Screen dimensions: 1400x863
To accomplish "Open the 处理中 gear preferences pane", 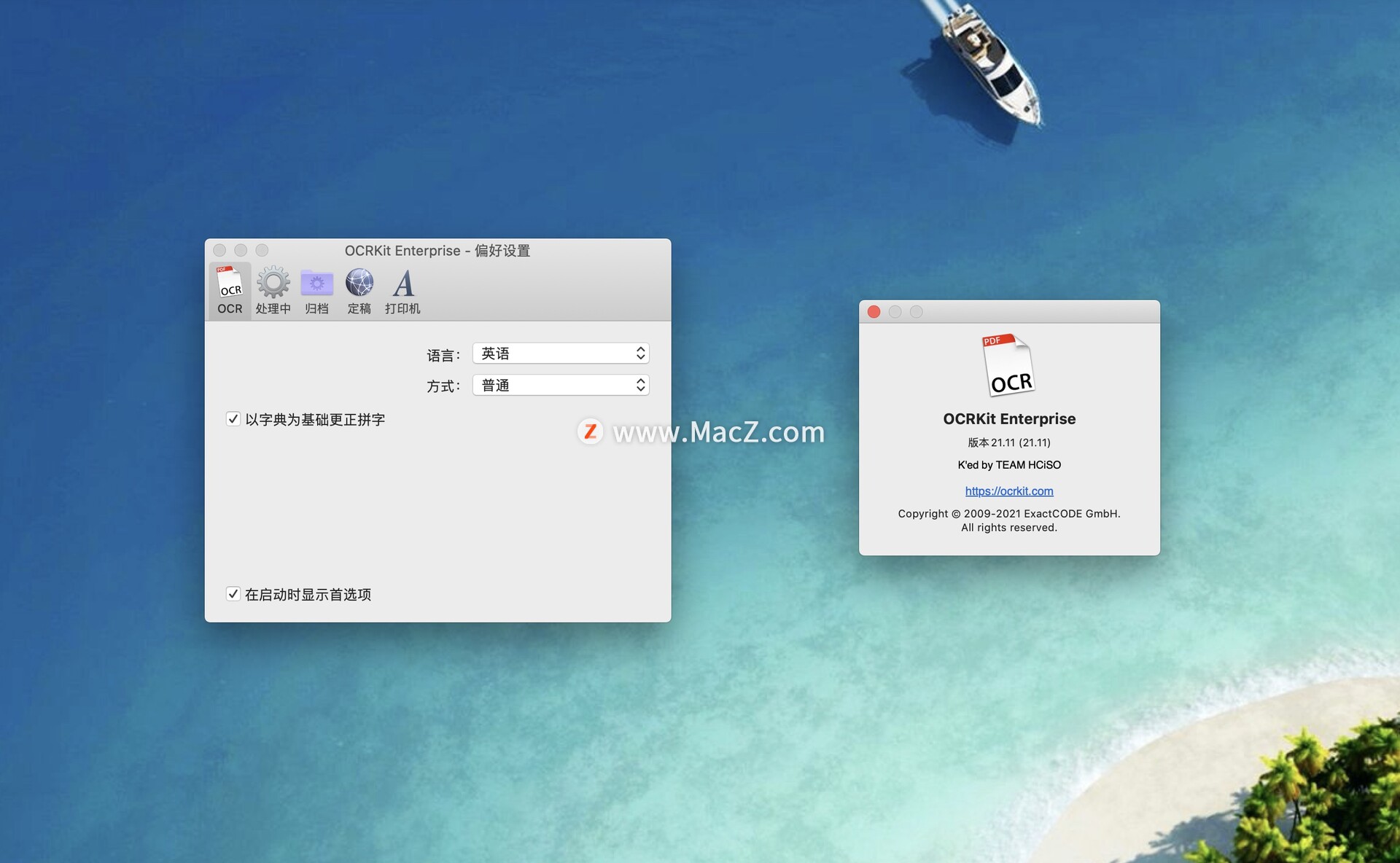I will (273, 290).
